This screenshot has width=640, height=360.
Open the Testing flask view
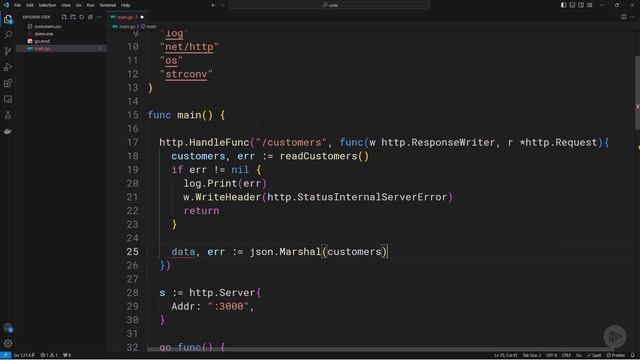click(8, 115)
